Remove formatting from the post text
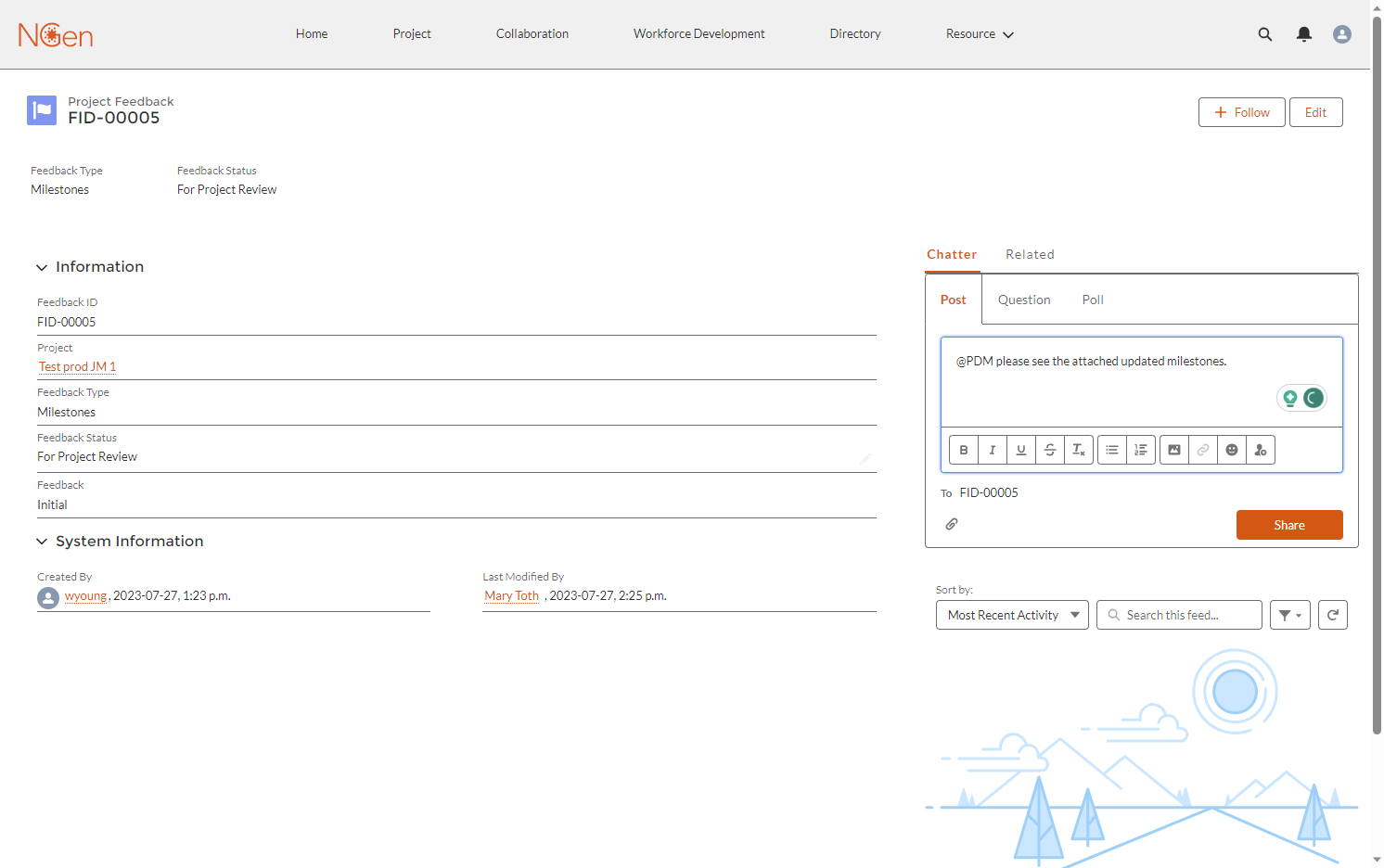 point(1079,450)
